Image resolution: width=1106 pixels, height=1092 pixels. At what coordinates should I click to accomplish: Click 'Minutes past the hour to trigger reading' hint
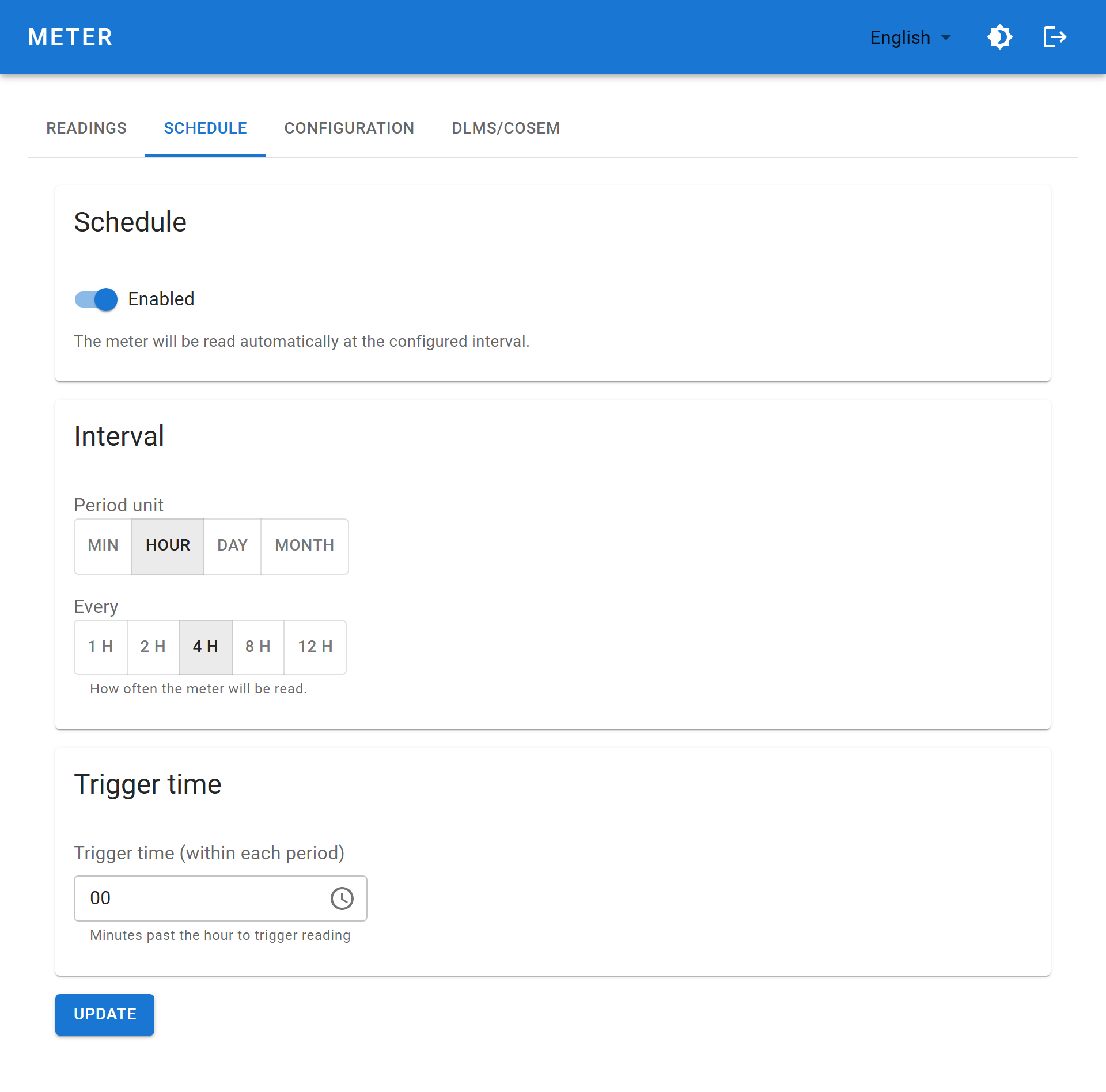220,935
